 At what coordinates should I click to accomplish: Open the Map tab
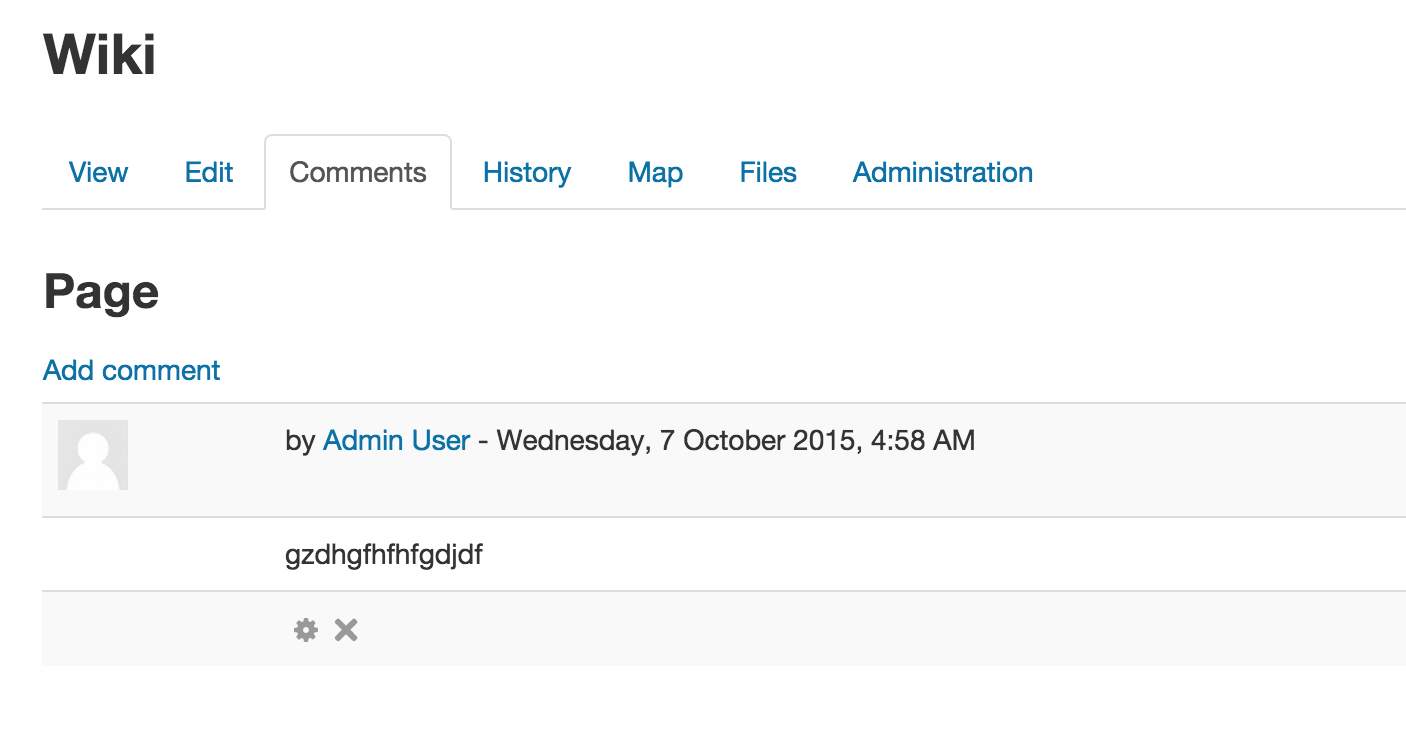click(x=655, y=172)
